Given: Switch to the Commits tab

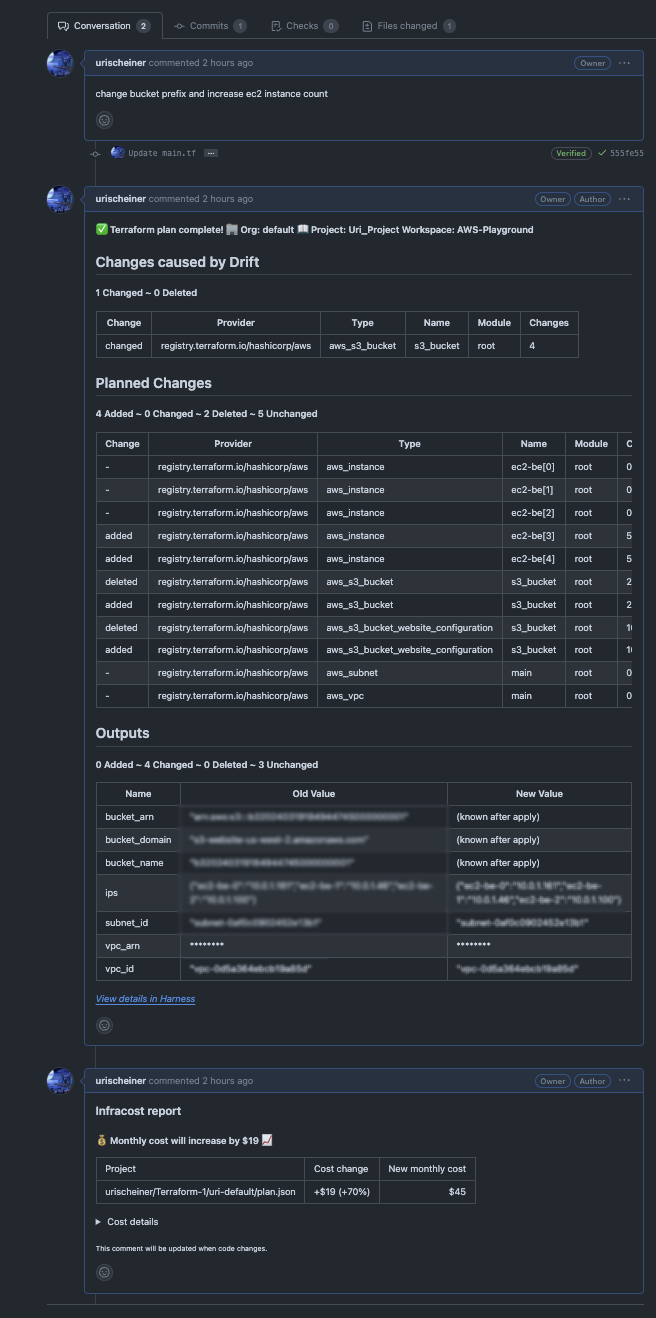Looking at the screenshot, I should click(x=210, y=25).
